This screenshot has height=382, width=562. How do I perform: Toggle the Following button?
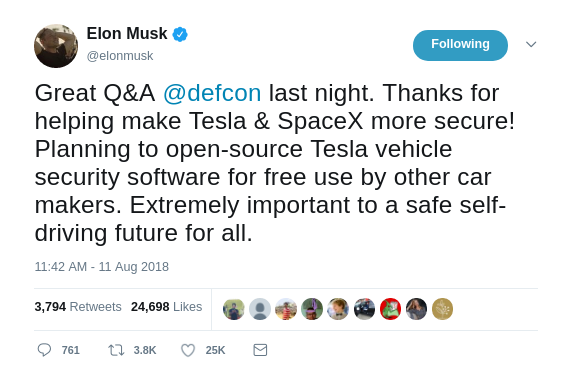pyautogui.click(x=460, y=45)
